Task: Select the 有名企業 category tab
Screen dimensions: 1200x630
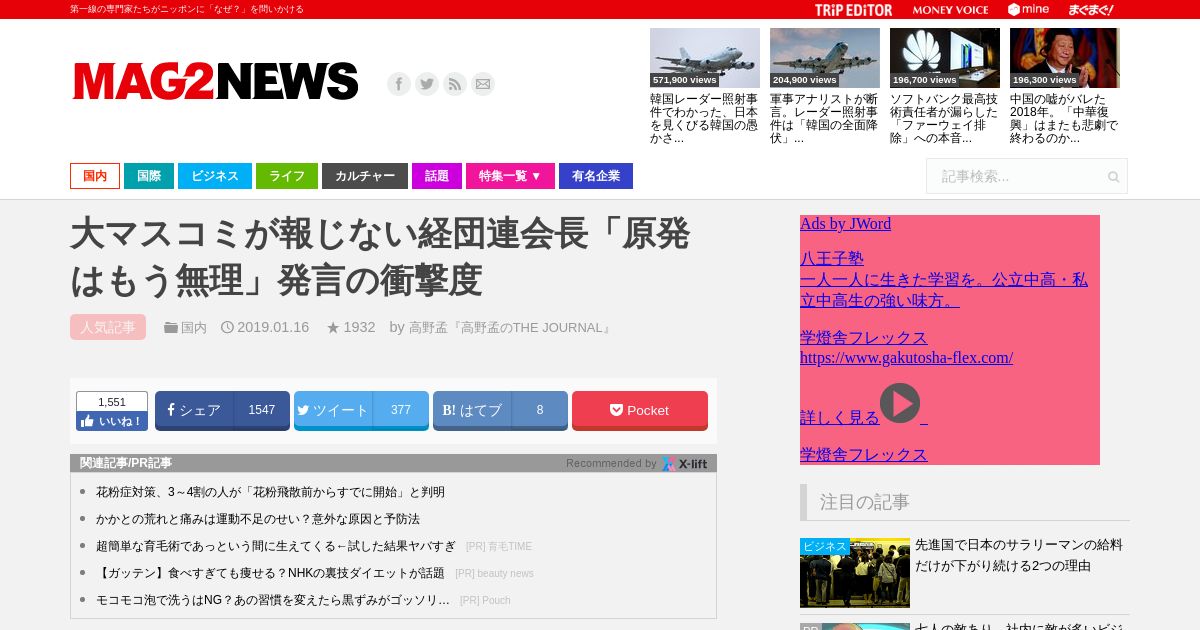Action: tap(596, 176)
